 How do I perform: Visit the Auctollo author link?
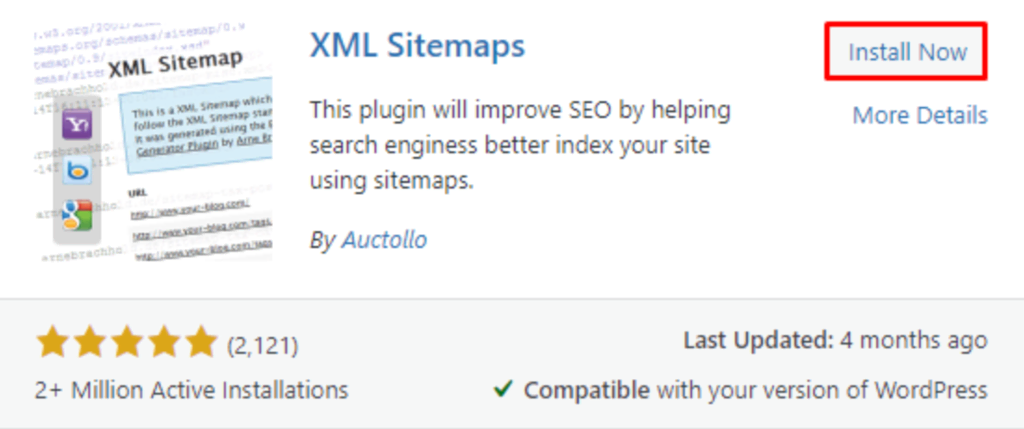click(384, 240)
